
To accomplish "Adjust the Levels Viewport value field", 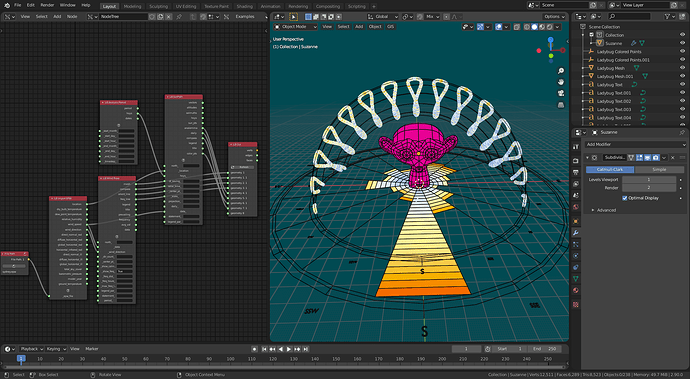I will pos(649,180).
